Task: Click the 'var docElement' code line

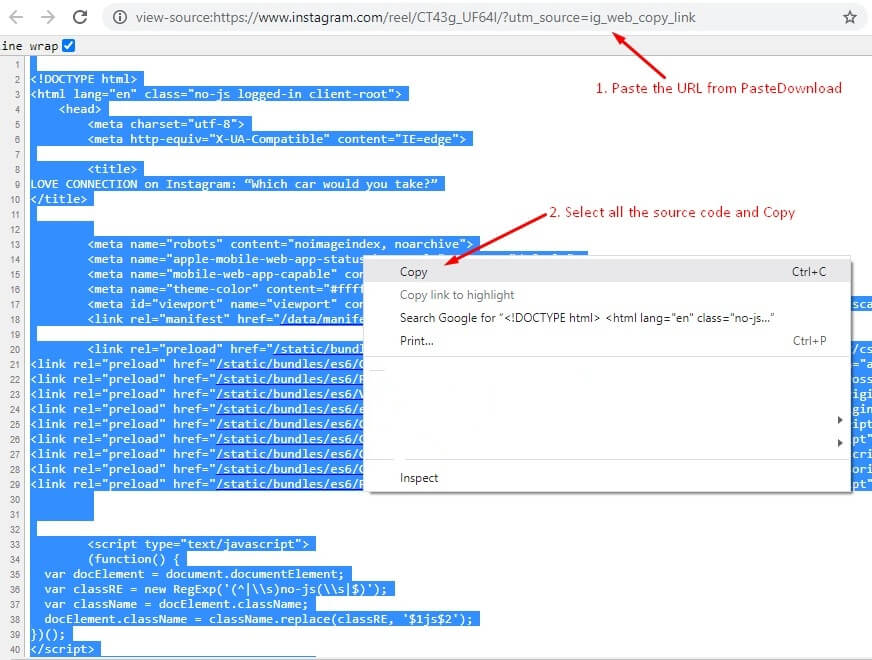Action: (194, 574)
